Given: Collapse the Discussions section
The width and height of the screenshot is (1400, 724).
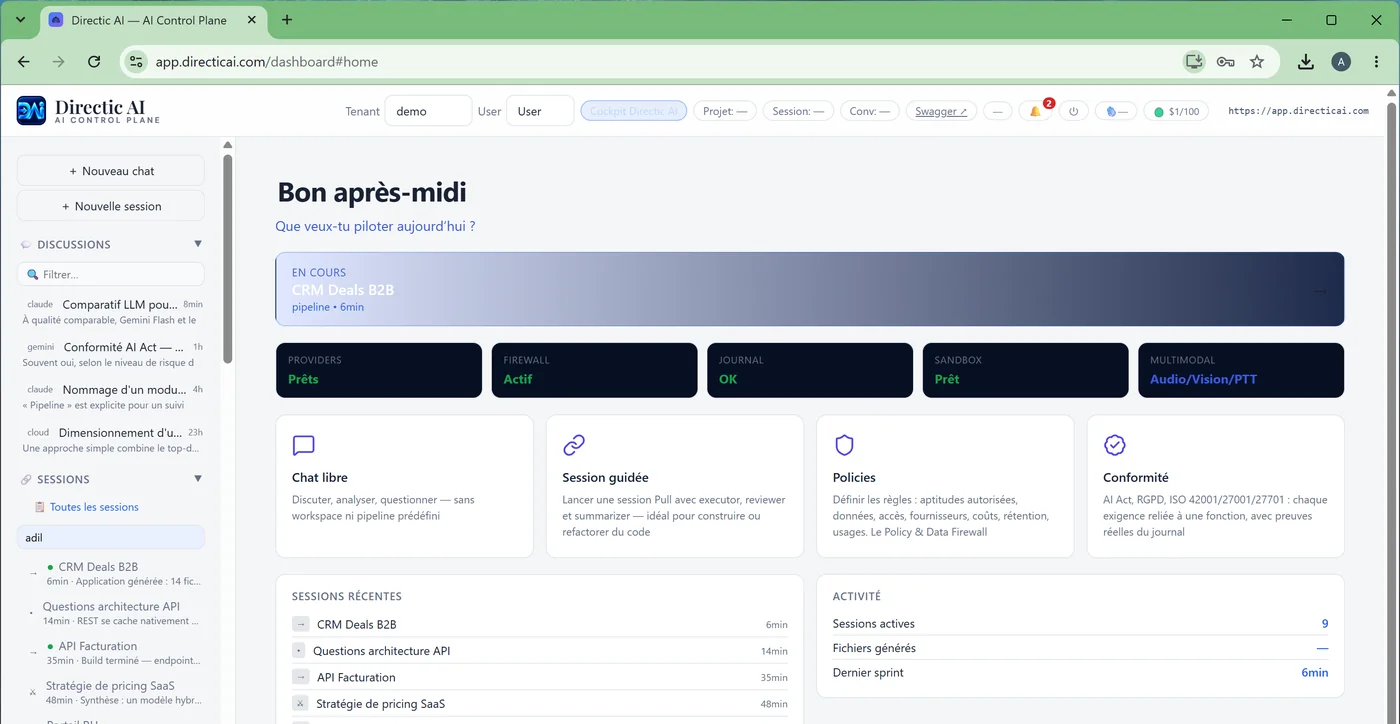Looking at the screenshot, I should pyautogui.click(x=198, y=244).
